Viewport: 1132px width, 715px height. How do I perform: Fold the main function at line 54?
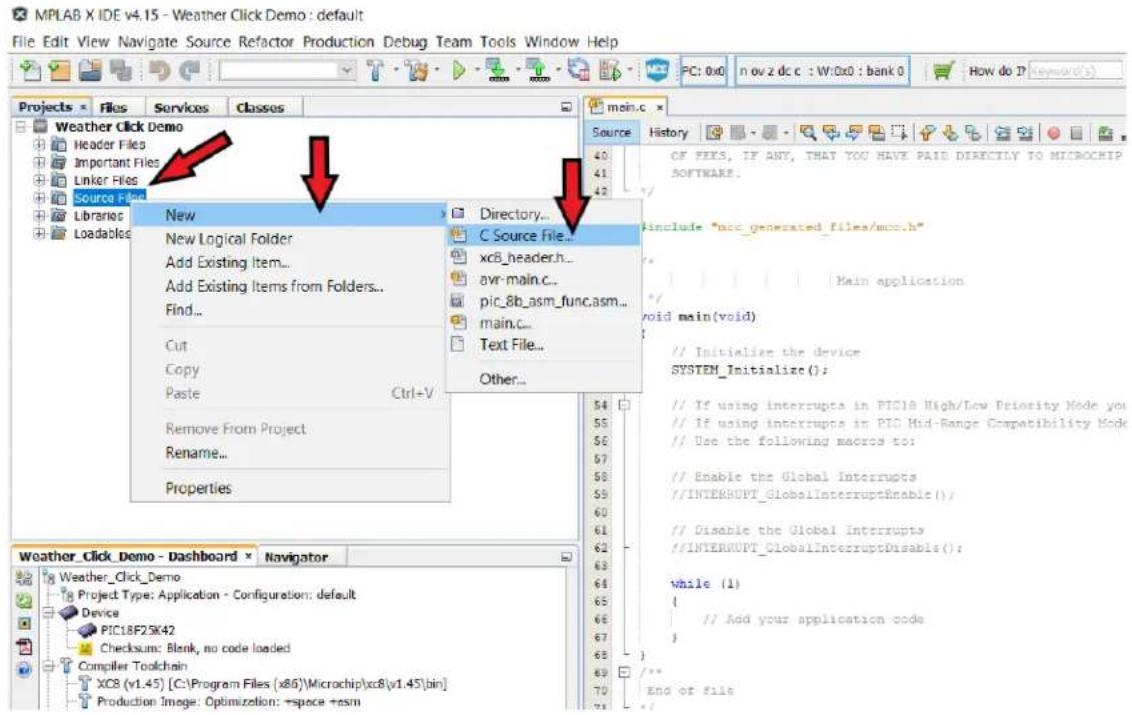click(x=624, y=405)
